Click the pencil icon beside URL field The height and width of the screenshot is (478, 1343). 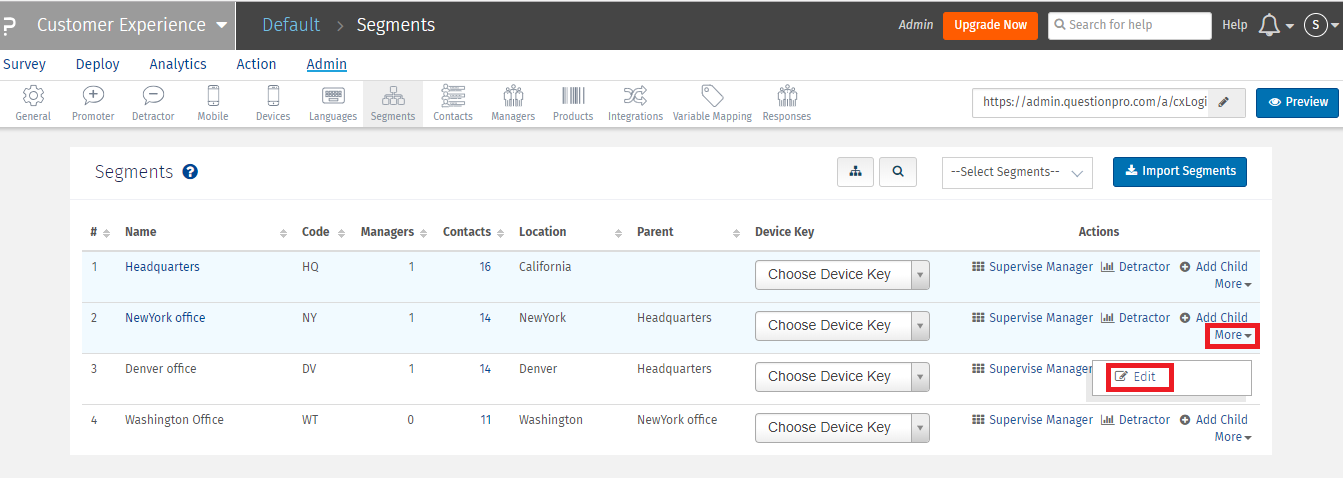click(1226, 102)
